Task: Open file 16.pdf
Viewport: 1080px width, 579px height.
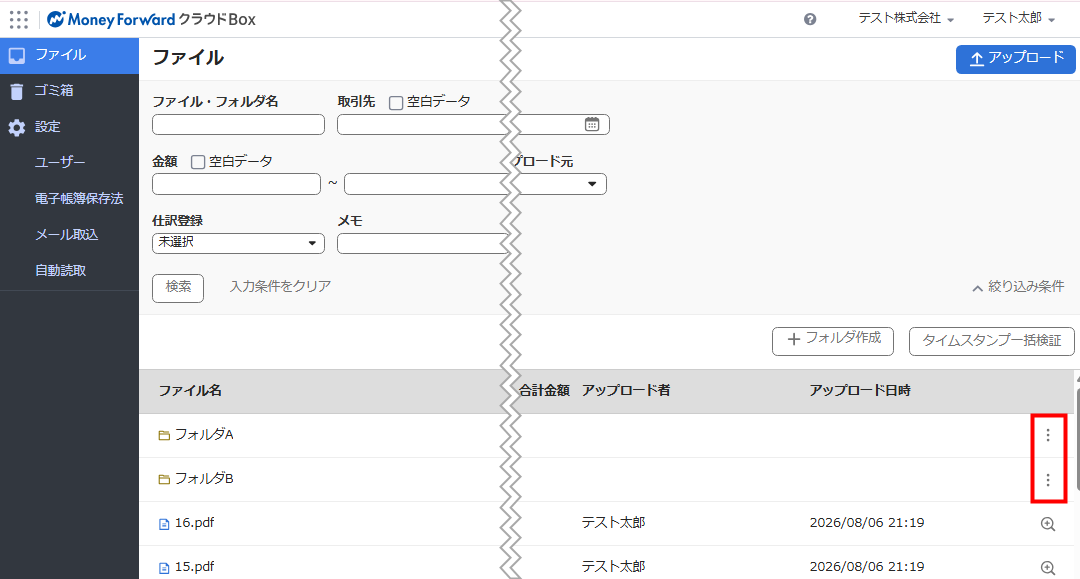Action: click(194, 523)
